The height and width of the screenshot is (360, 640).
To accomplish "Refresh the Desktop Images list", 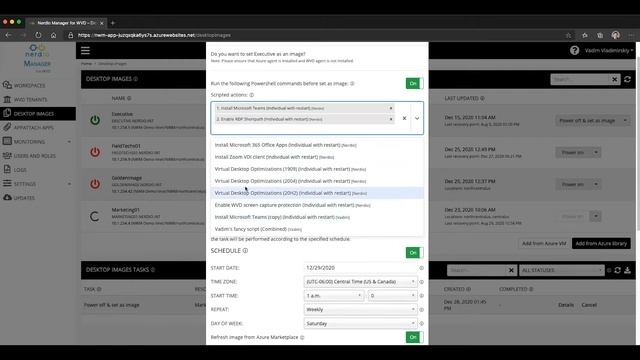I will click(627, 79).
